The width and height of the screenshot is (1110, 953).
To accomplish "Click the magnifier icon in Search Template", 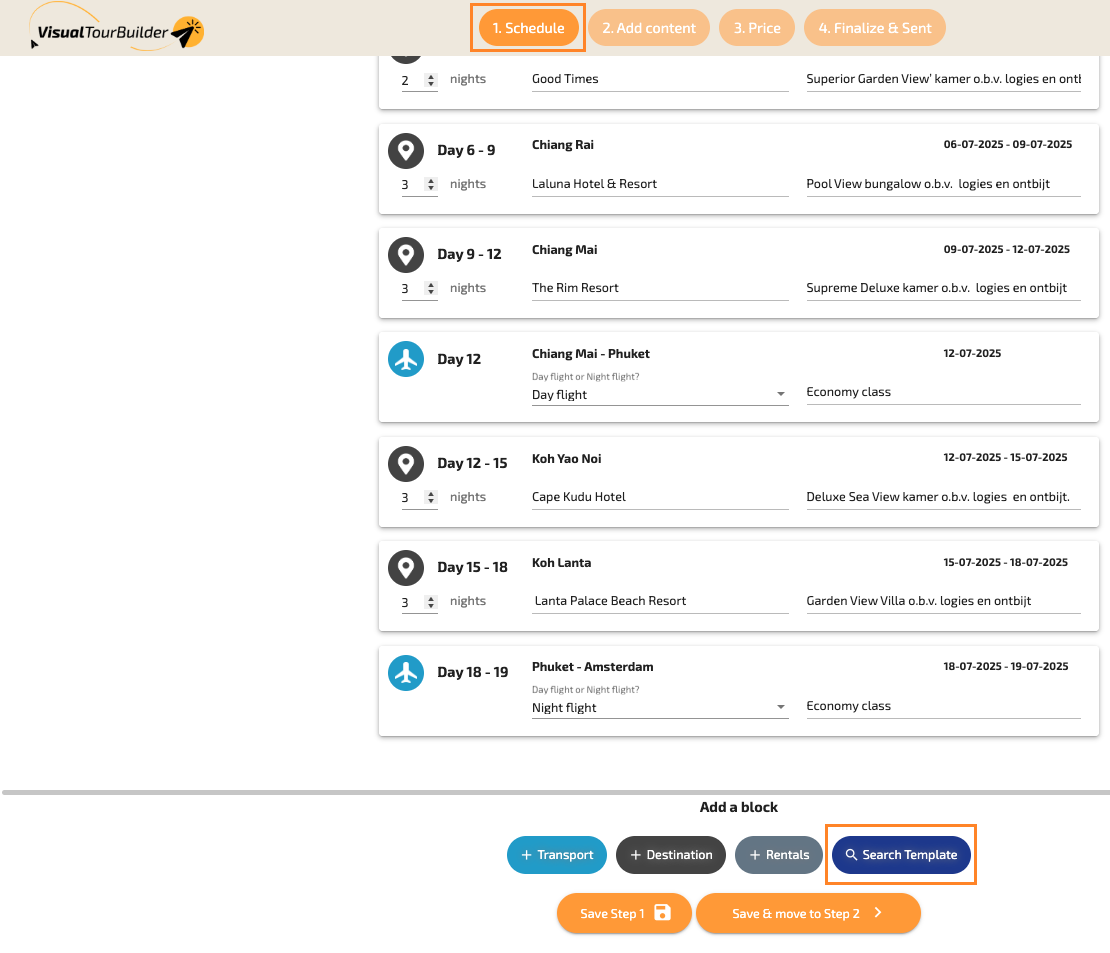I will [x=851, y=855].
